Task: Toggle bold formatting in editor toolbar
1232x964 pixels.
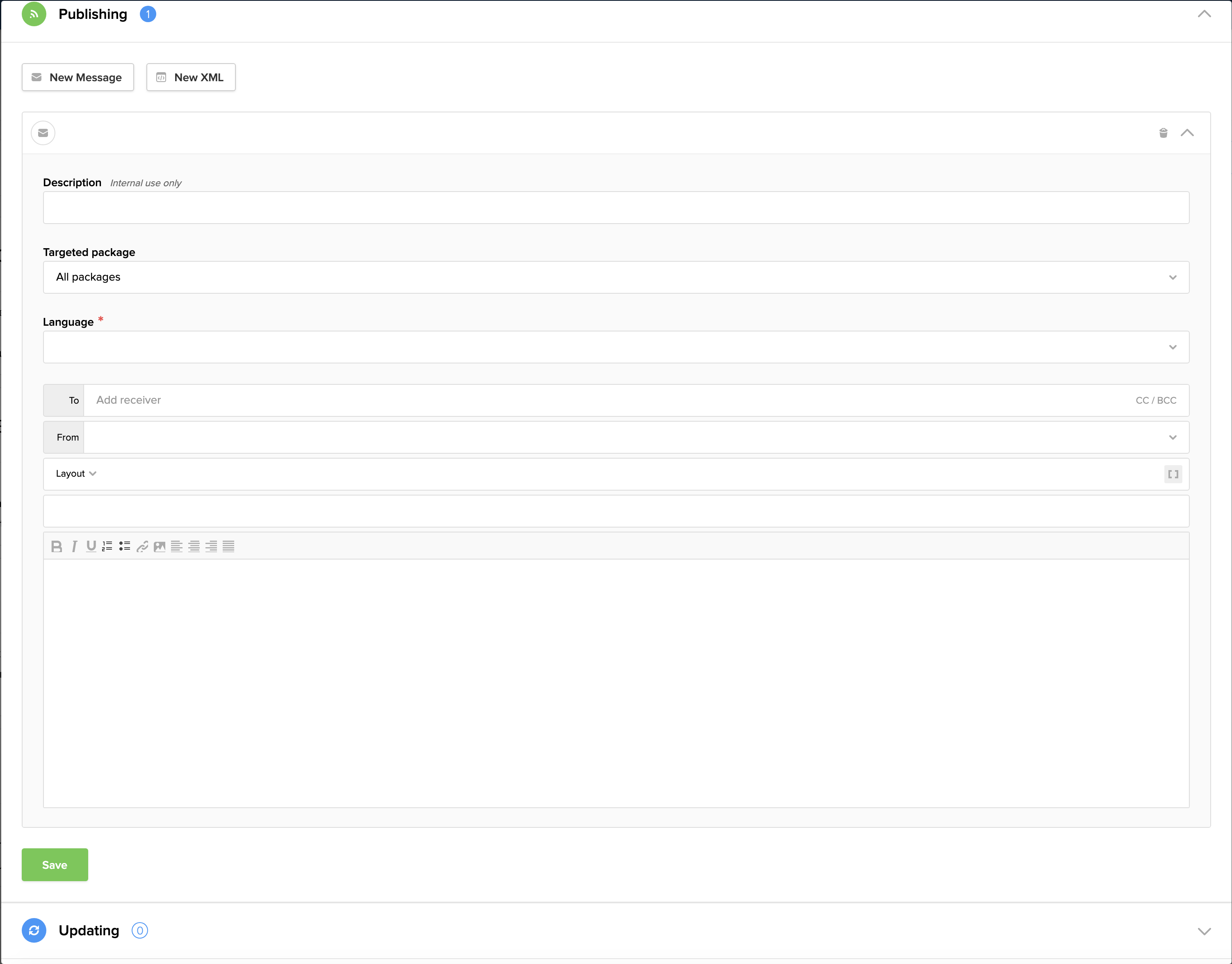Action: coord(57,546)
